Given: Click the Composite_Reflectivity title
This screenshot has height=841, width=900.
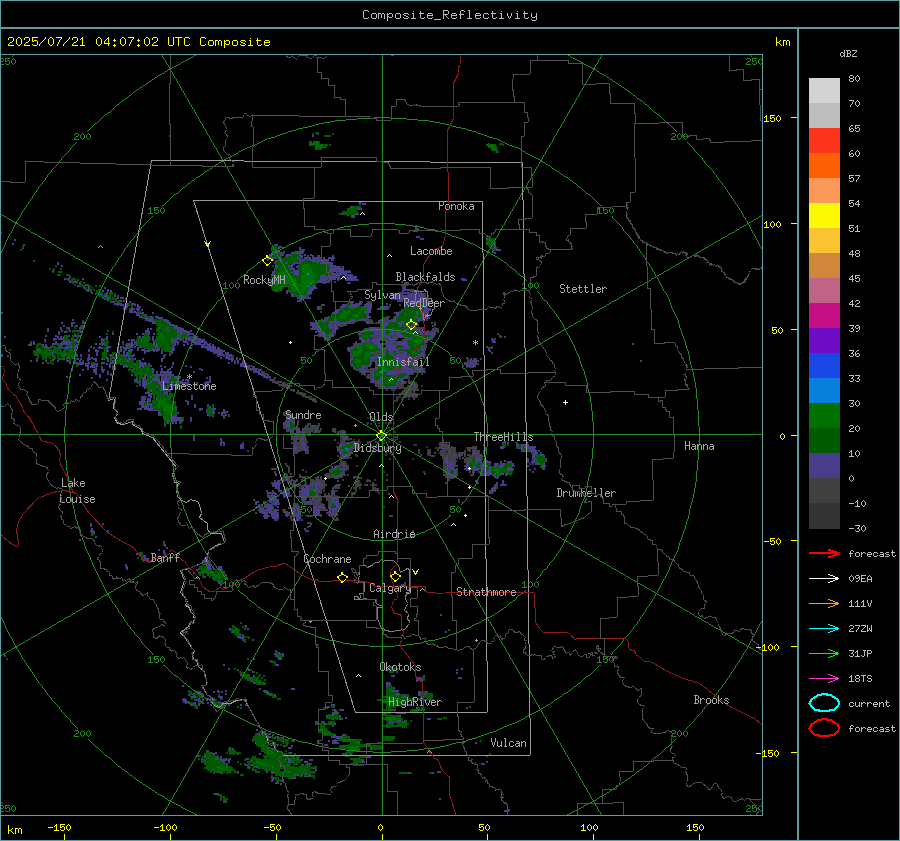Looking at the screenshot, I should (450, 15).
